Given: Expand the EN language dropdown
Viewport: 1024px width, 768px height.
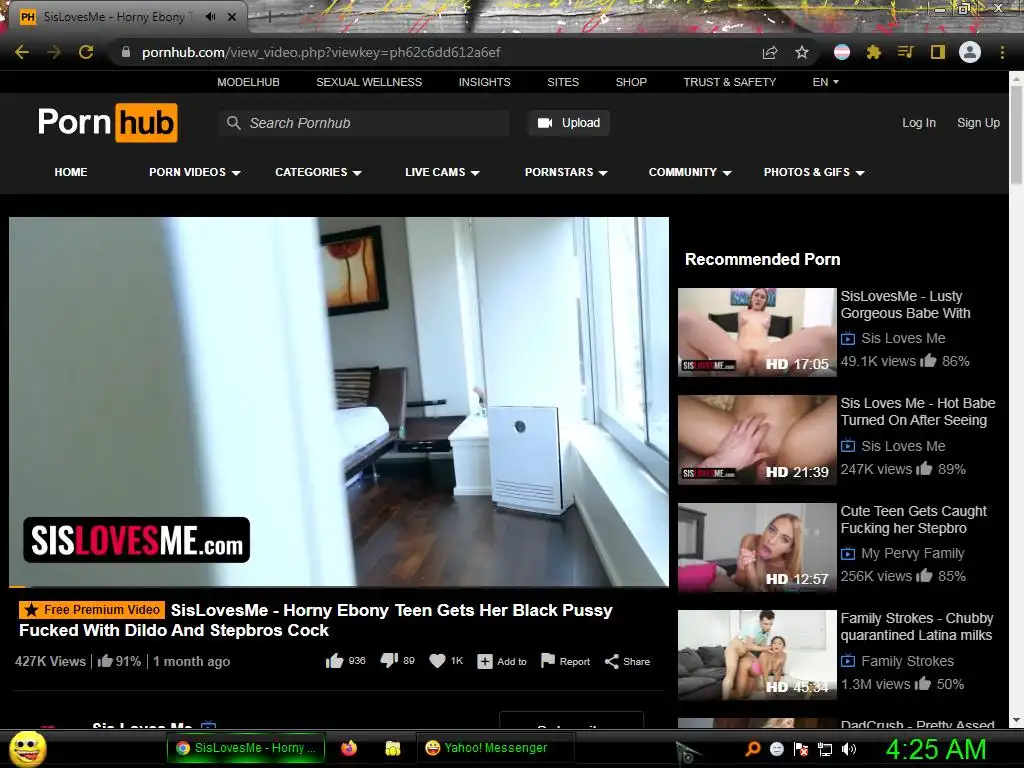Looking at the screenshot, I should (825, 82).
